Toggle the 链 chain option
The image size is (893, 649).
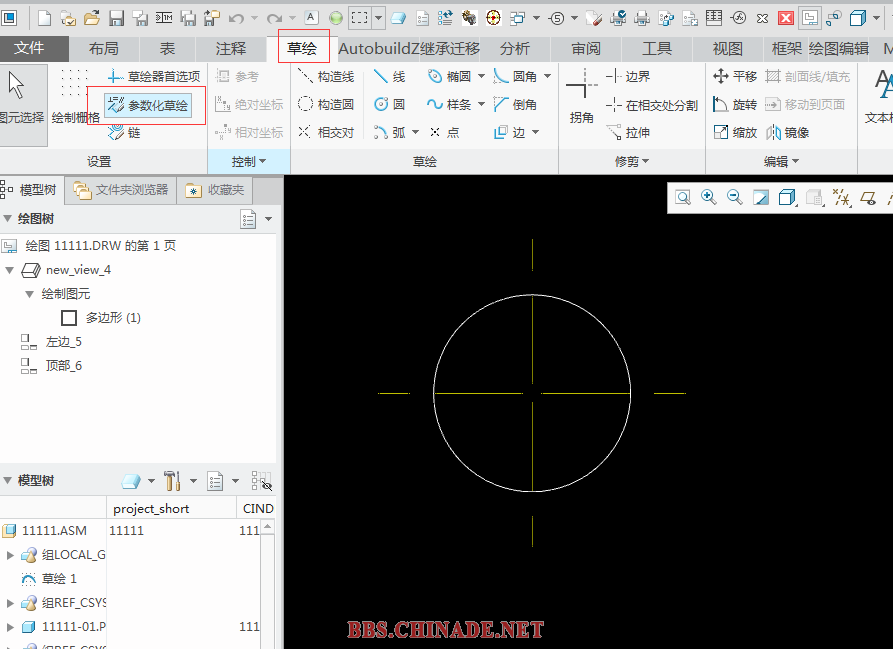(x=124, y=133)
